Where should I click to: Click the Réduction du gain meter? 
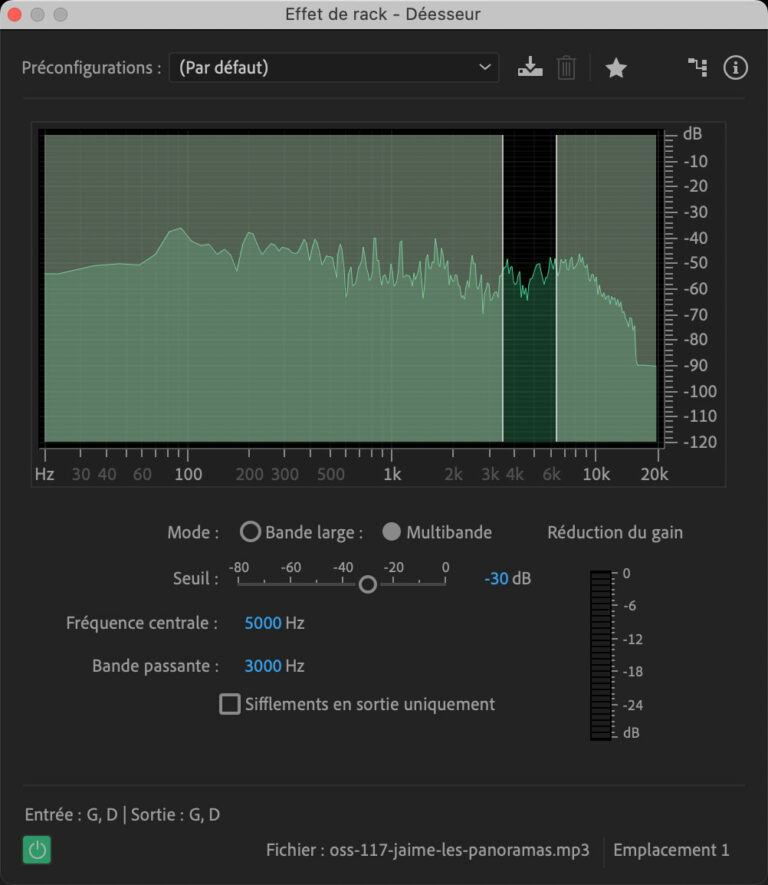click(601, 655)
